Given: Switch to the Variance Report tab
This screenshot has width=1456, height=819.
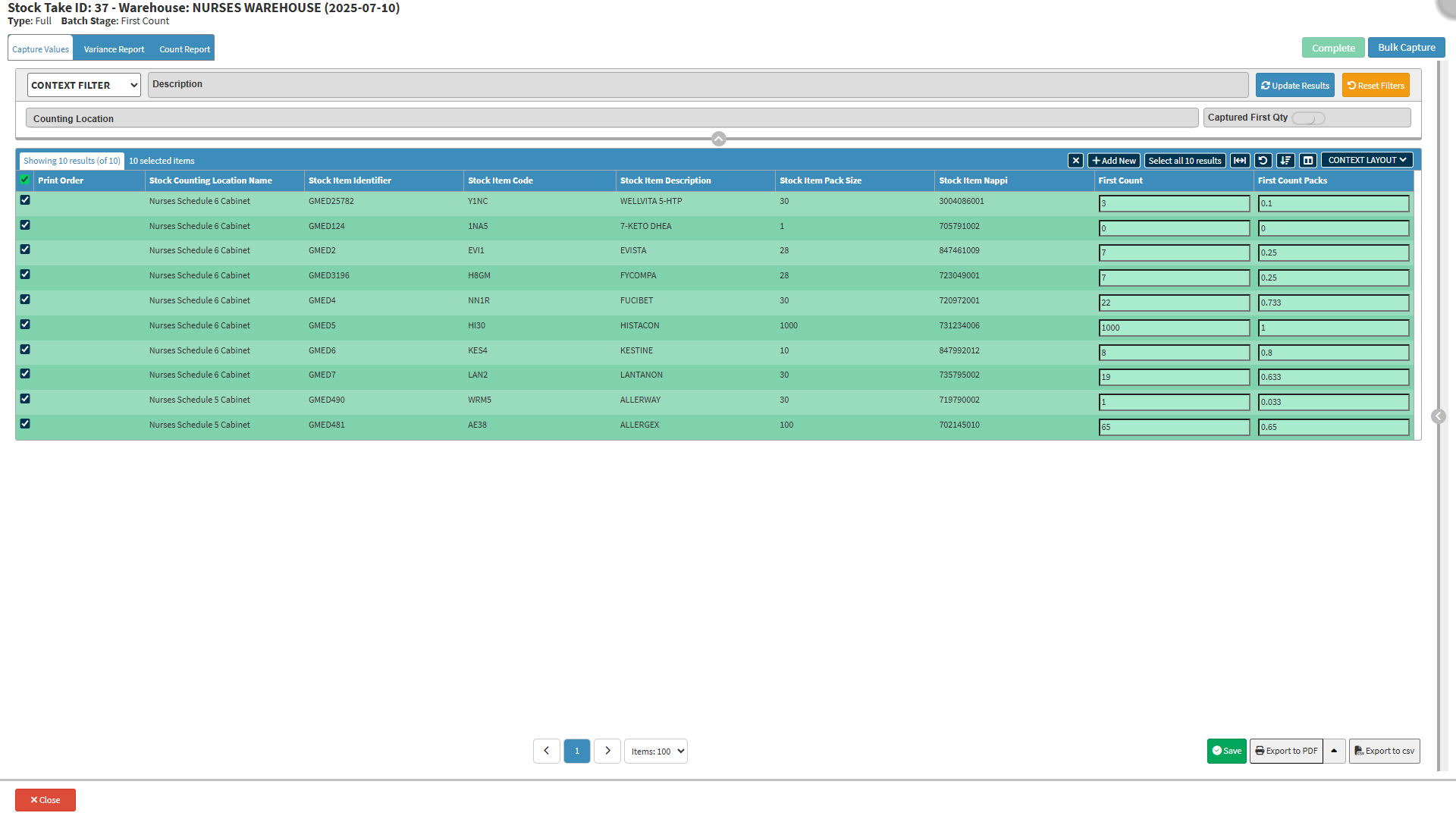Looking at the screenshot, I should tap(114, 49).
